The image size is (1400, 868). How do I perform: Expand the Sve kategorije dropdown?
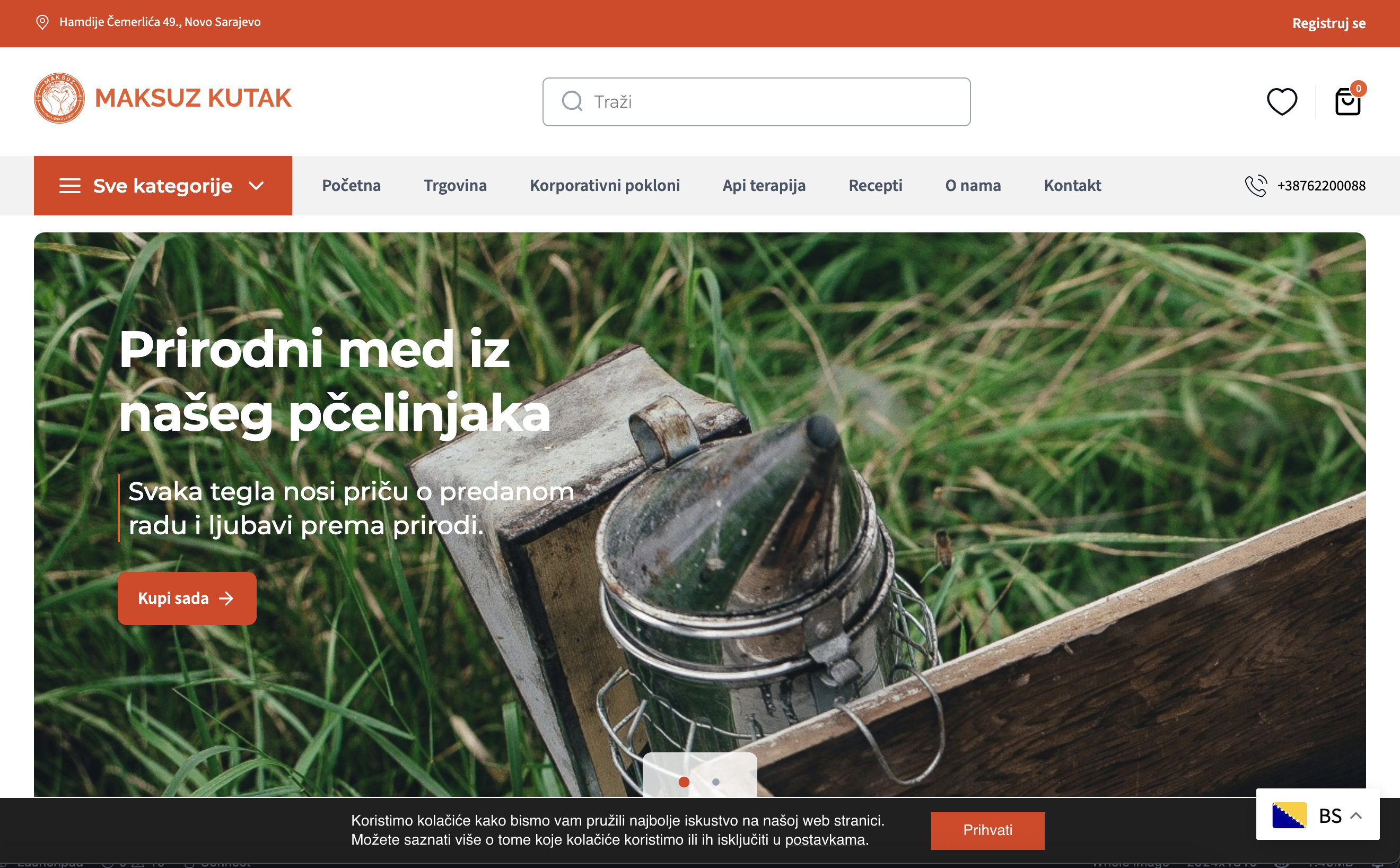point(163,185)
